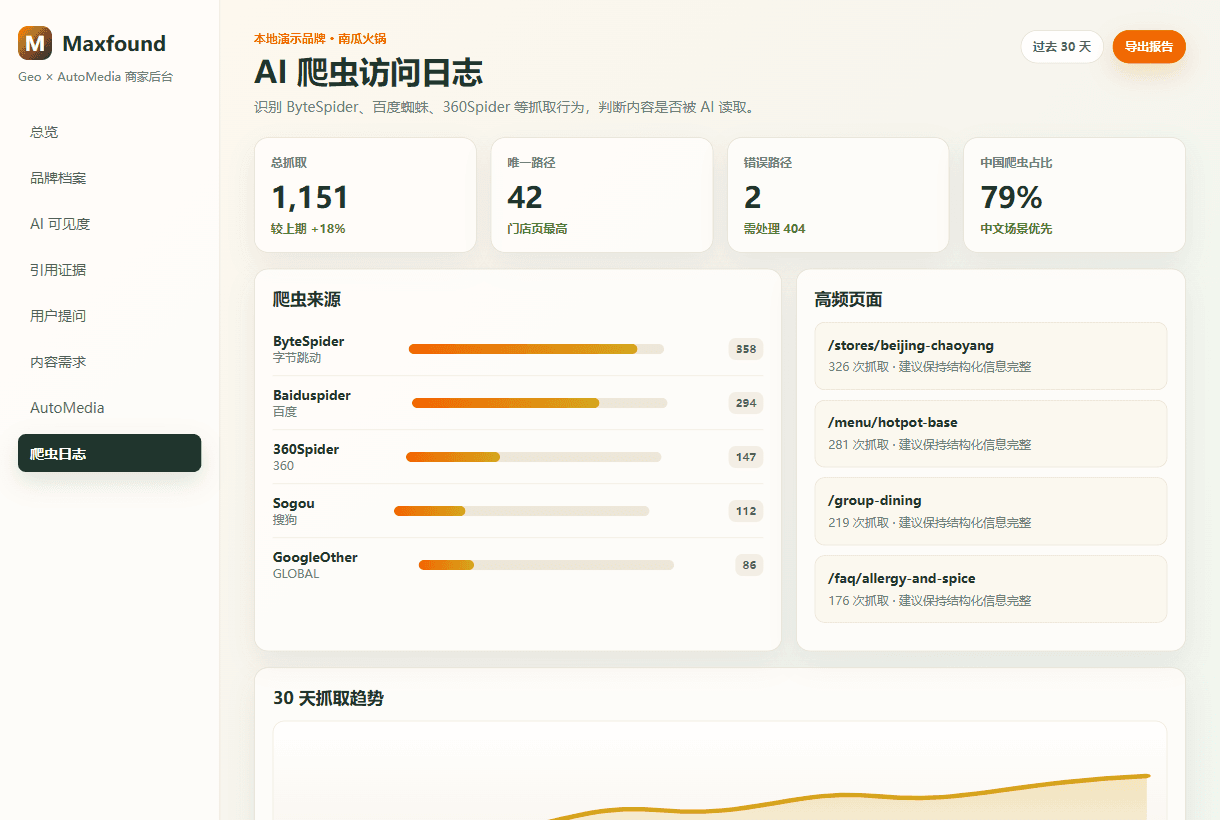Click the AI 爬虫访问日志 page title
Screen dimensions: 1220x820
tap(369, 73)
